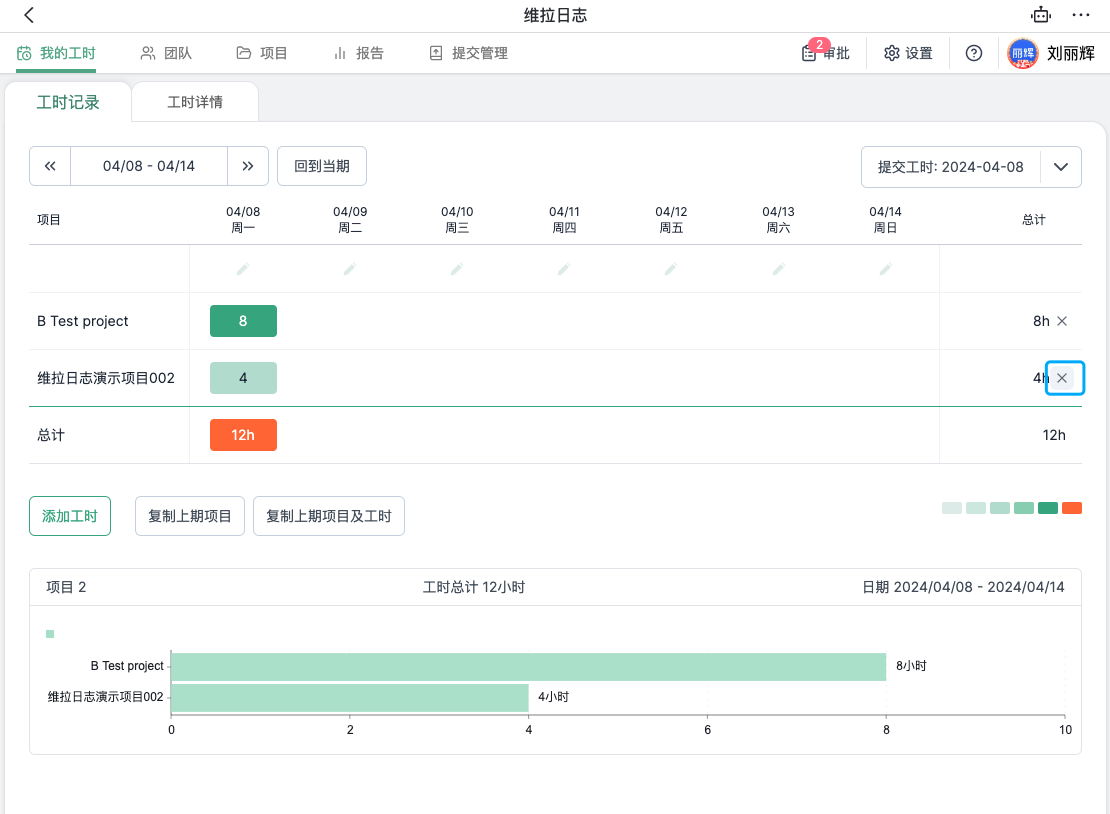The image size is (1110, 814).
Task: Open the 刘丽辉 user profile menu
Action: 1050,53
